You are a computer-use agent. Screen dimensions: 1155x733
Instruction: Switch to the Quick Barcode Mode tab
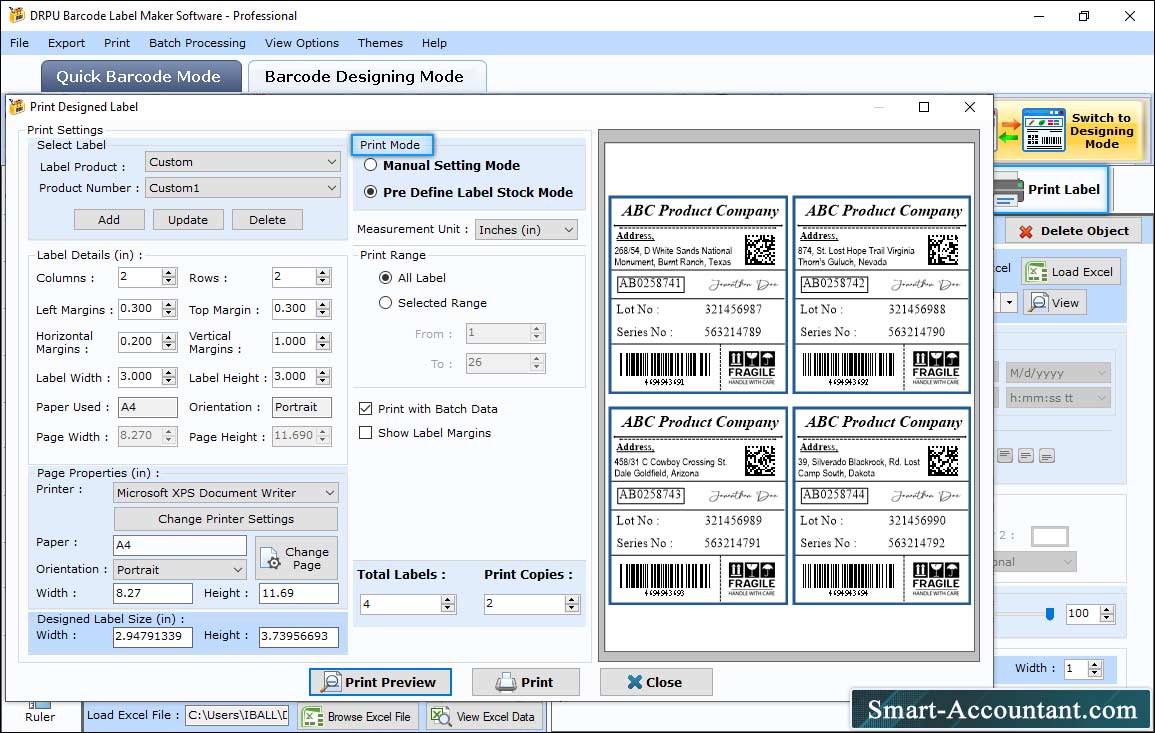click(141, 77)
